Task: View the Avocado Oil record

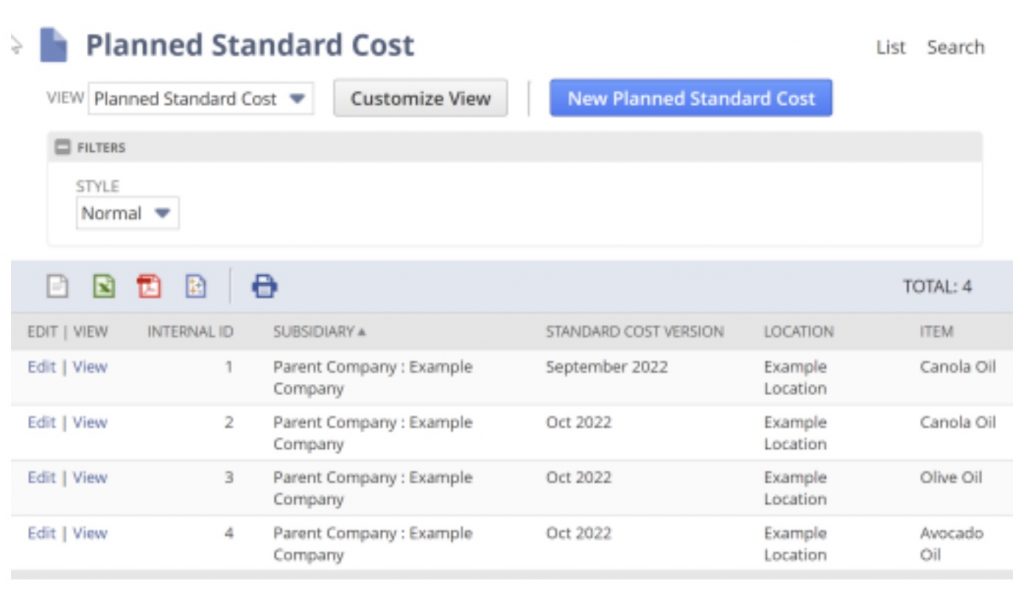Action: point(91,533)
